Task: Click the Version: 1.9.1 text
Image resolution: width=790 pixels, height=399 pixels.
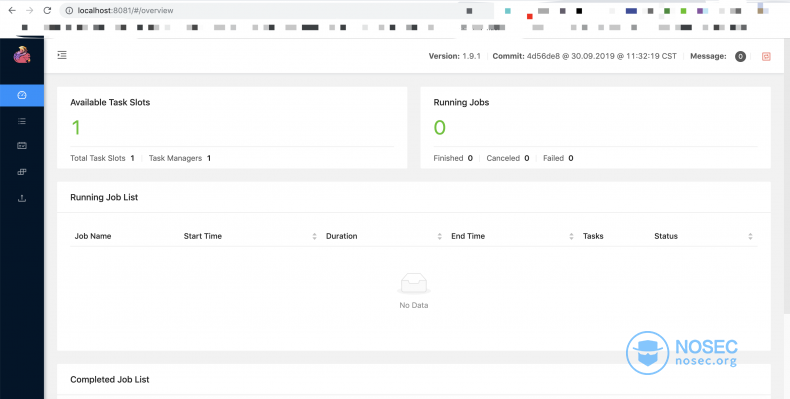Action: click(x=454, y=56)
